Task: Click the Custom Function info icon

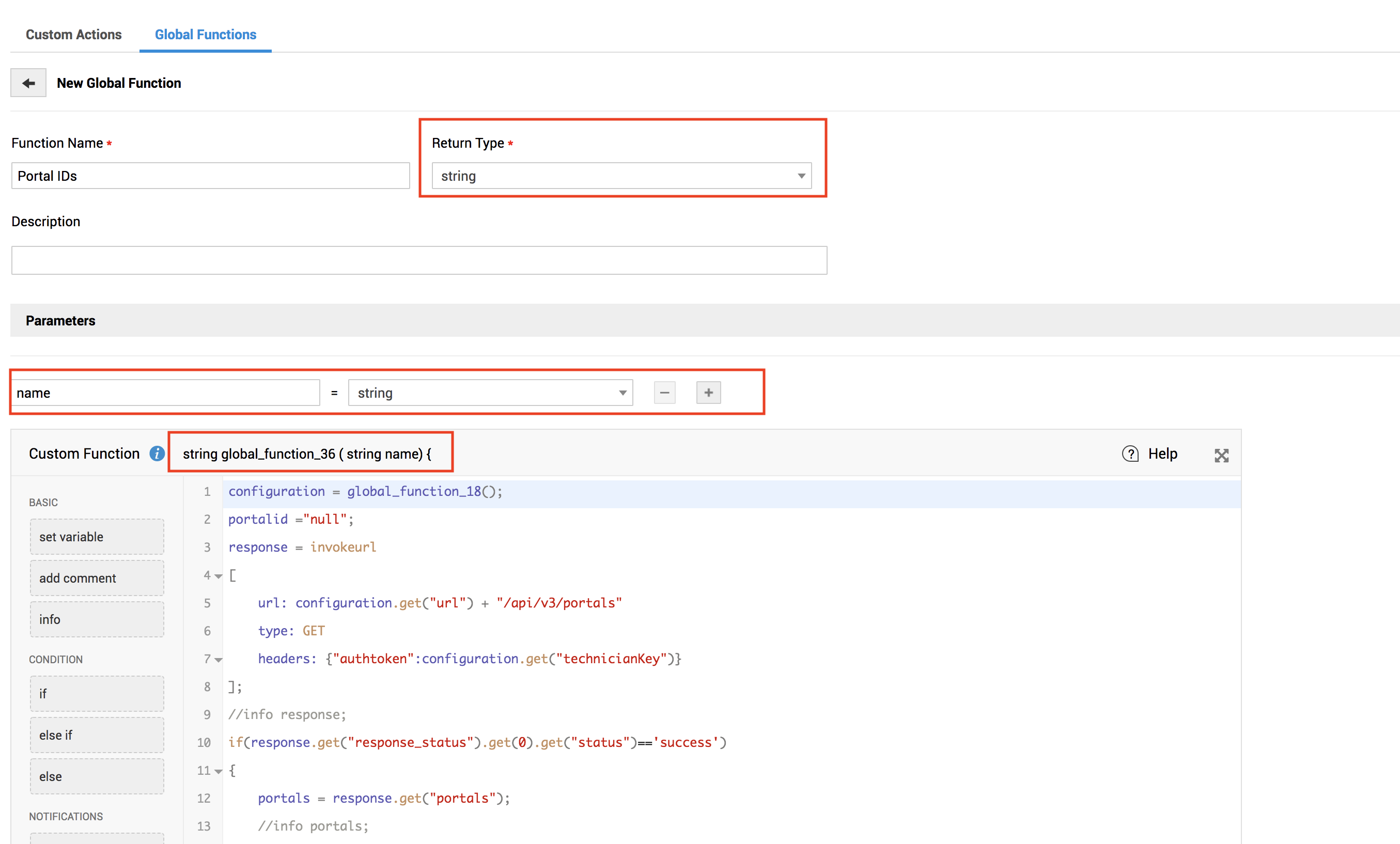Action: [x=157, y=454]
